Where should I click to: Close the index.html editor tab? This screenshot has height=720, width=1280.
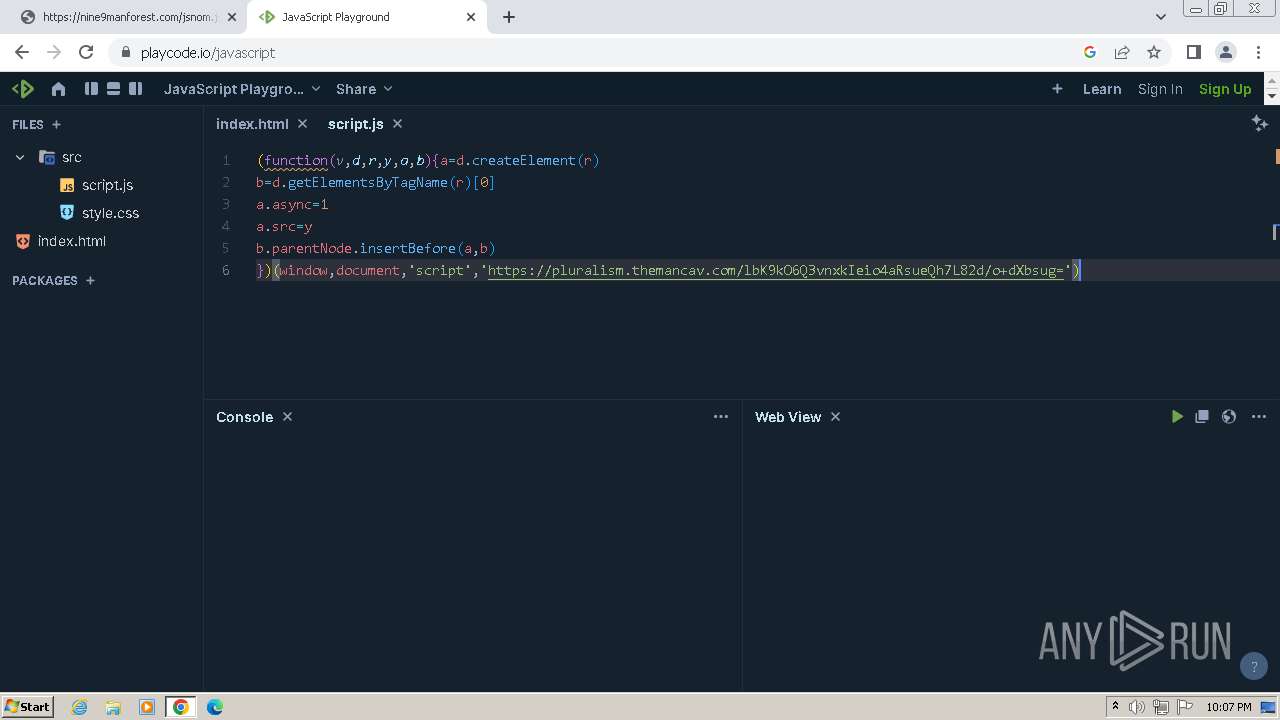(x=303, y=124)
